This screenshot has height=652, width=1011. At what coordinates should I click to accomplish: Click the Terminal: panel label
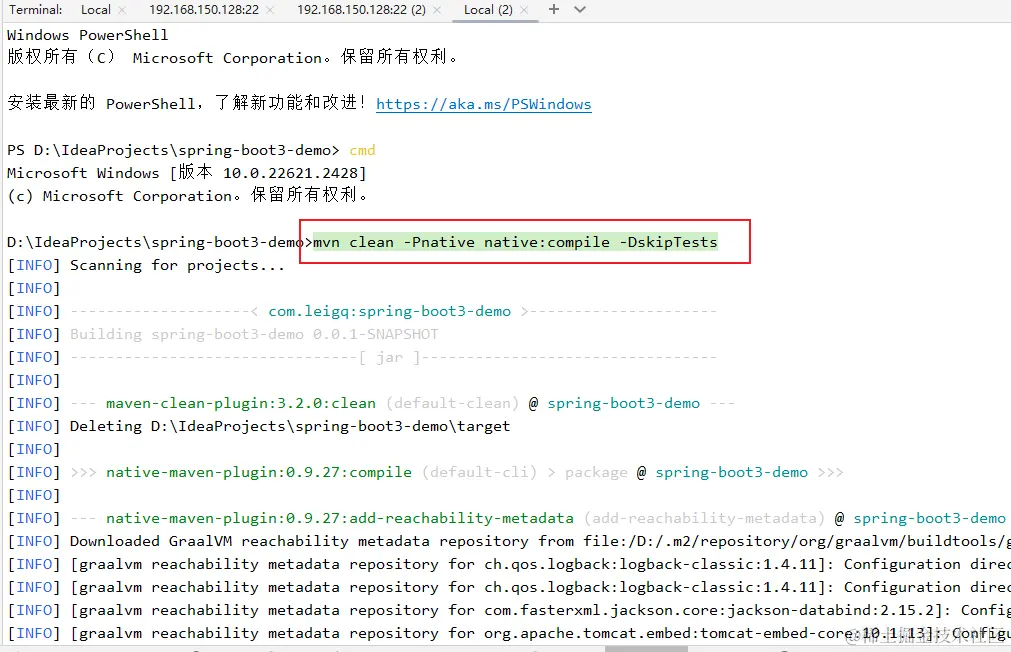coord(36,10)
